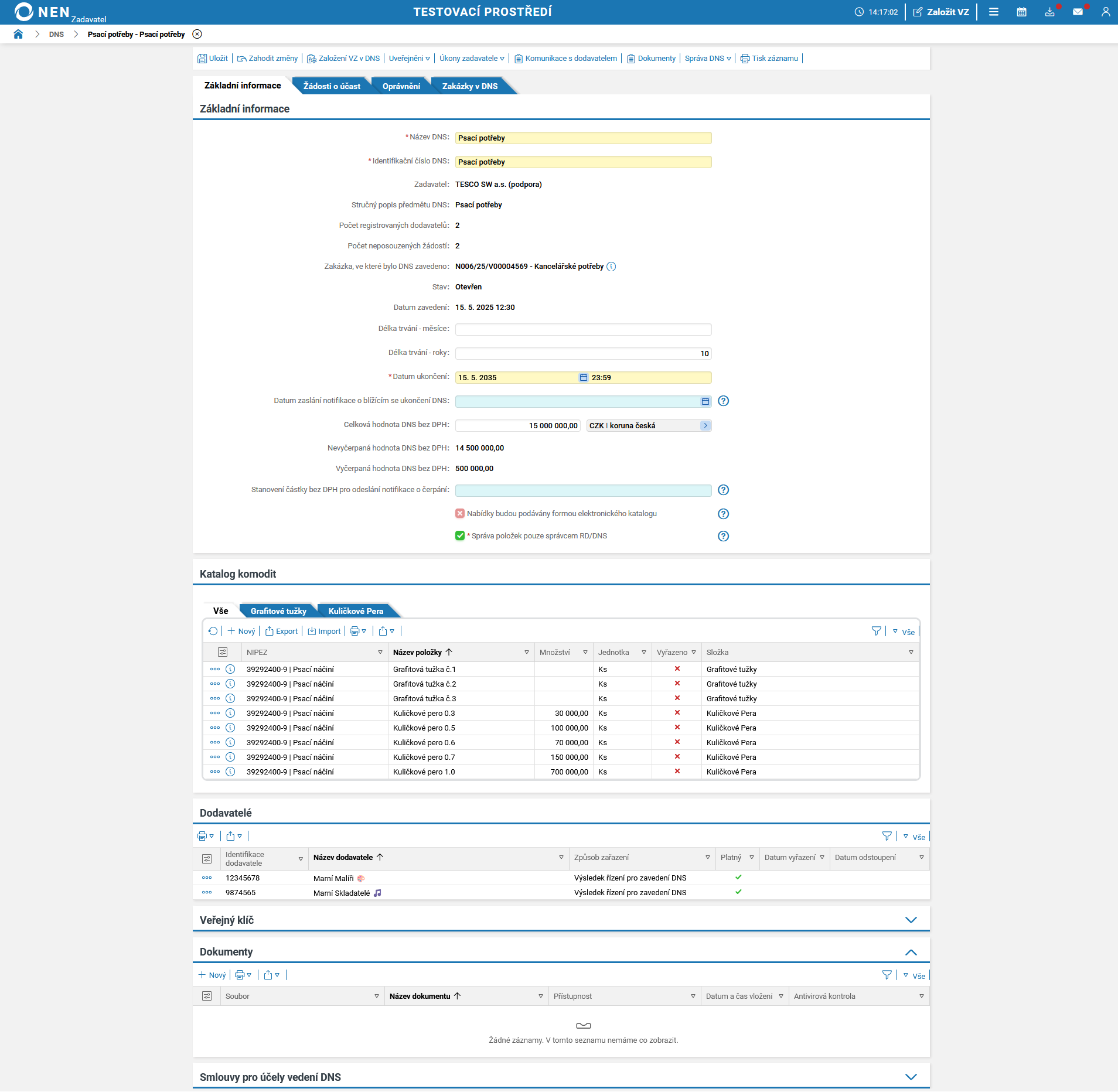
Task: Click info icon next to Kancelářské potřeby
Action: pos(611,267)
